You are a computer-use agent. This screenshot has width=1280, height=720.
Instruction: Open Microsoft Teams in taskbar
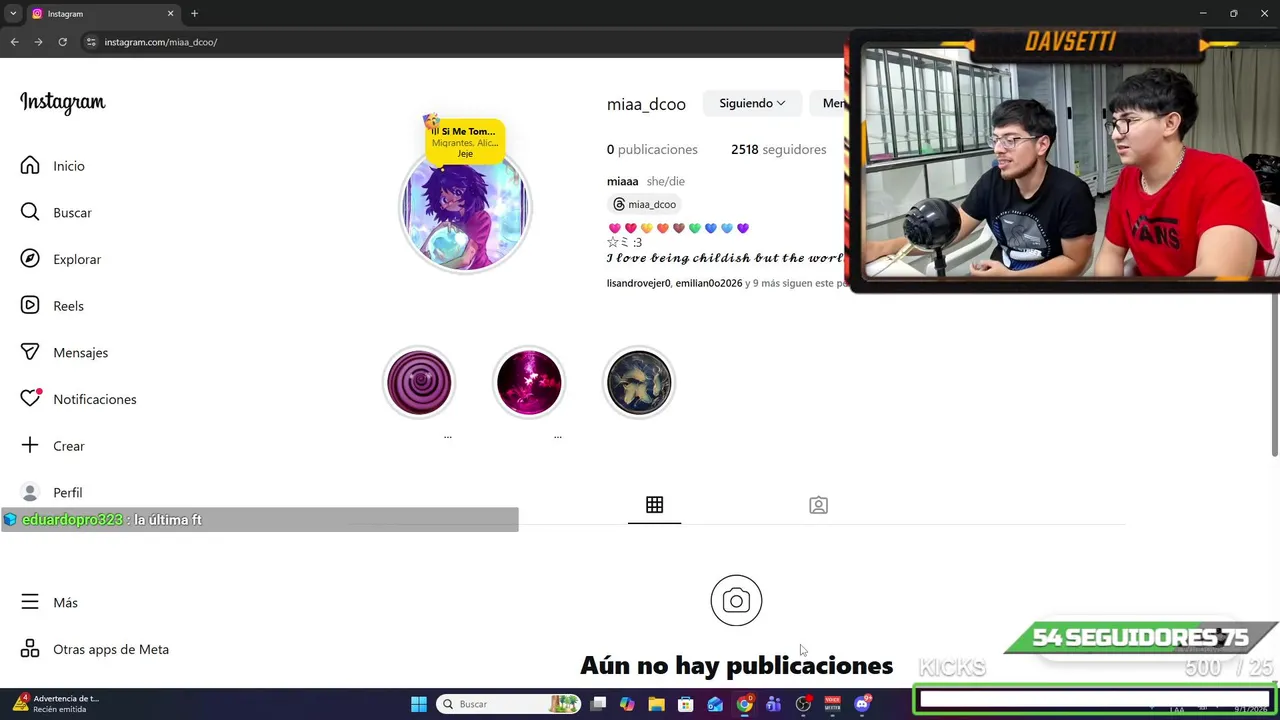773,704
